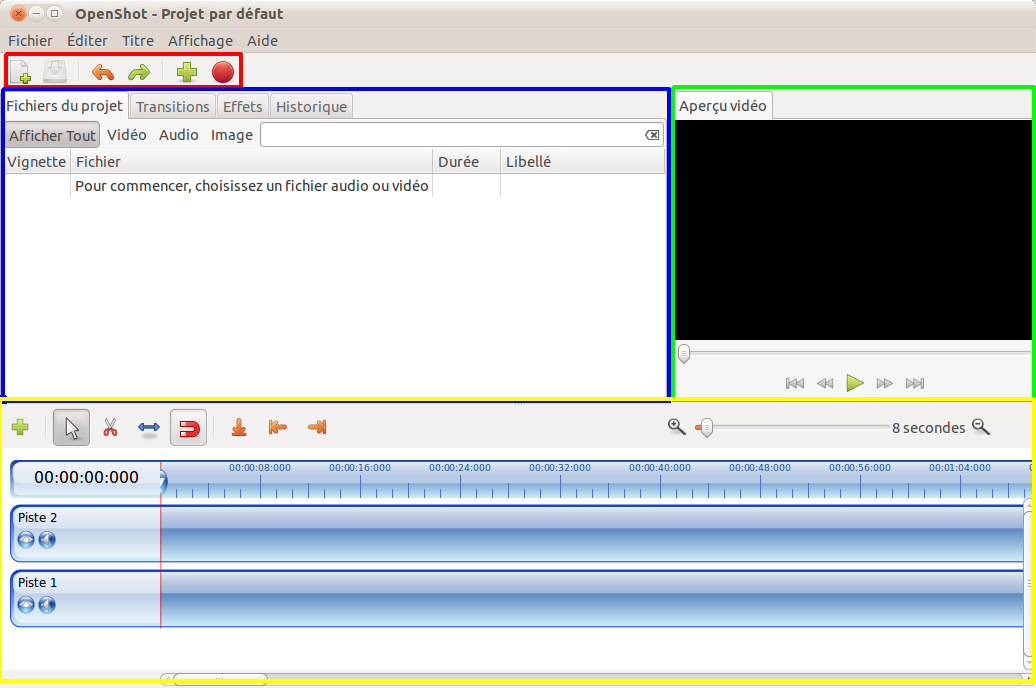Mute audio speaker on Piste 1
This screenshot has height=688, width=1036.
pos(47,605)
